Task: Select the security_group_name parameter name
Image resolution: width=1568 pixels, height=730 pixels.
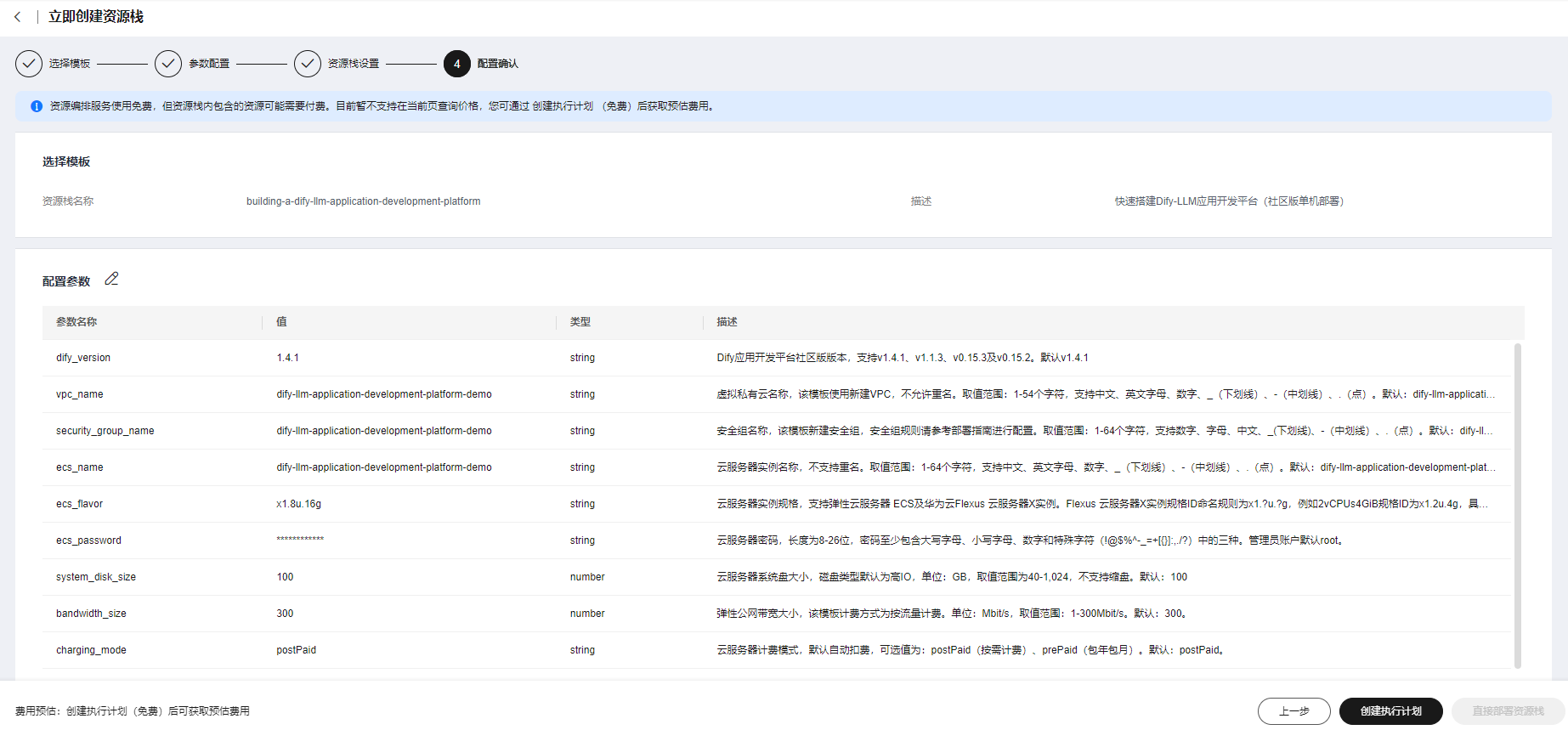Action: coord(105,431)
